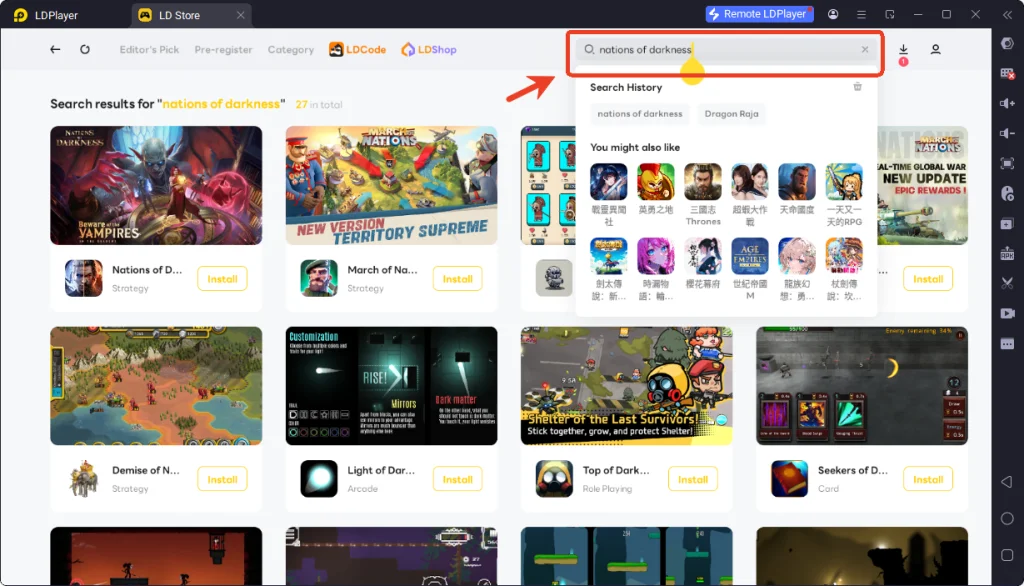Viewport: 1024px width, 586px height.
Task: Open the LDCode section
Action: point(357,50)
